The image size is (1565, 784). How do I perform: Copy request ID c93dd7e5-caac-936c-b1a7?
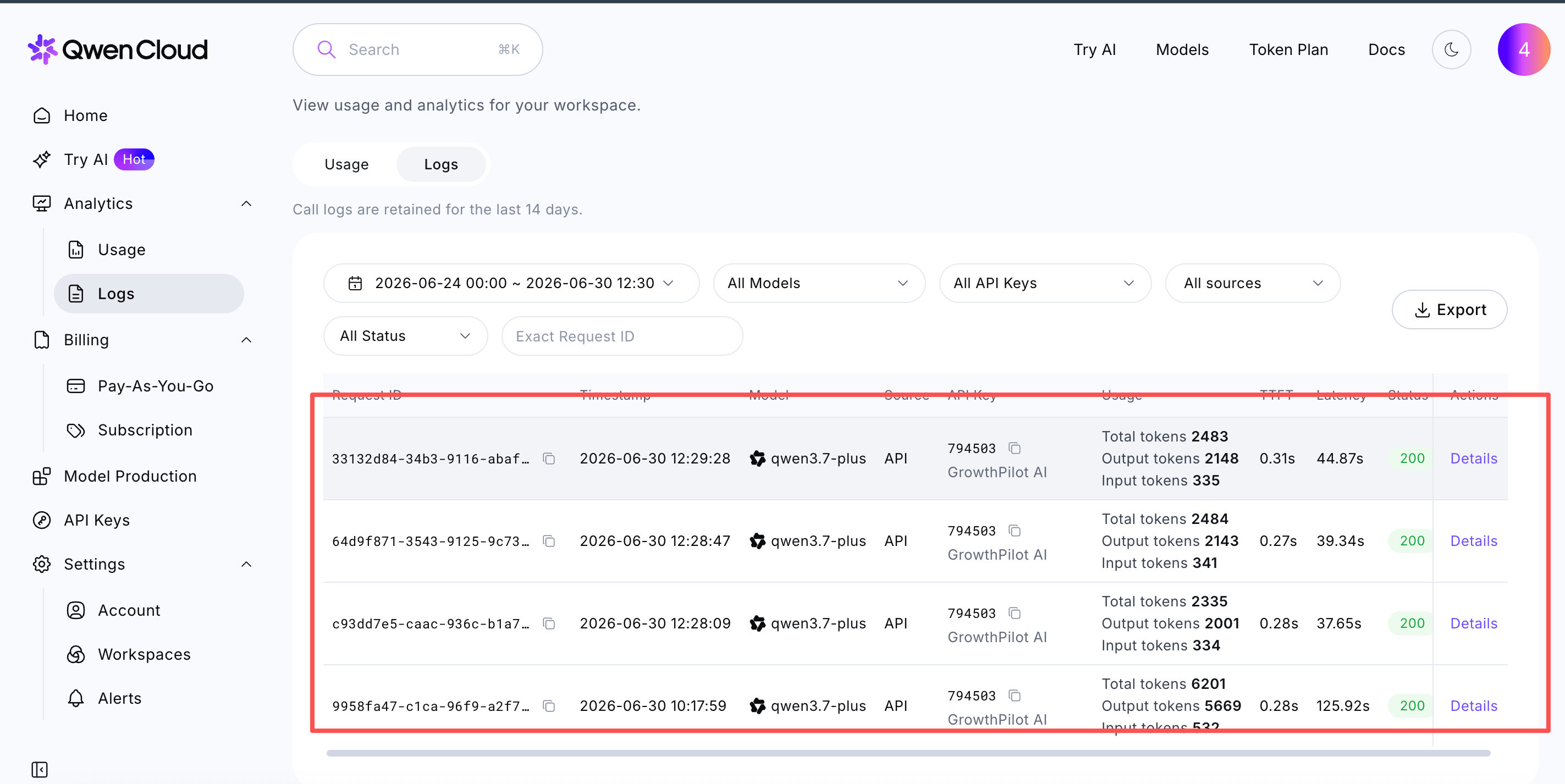click(549, 623)
